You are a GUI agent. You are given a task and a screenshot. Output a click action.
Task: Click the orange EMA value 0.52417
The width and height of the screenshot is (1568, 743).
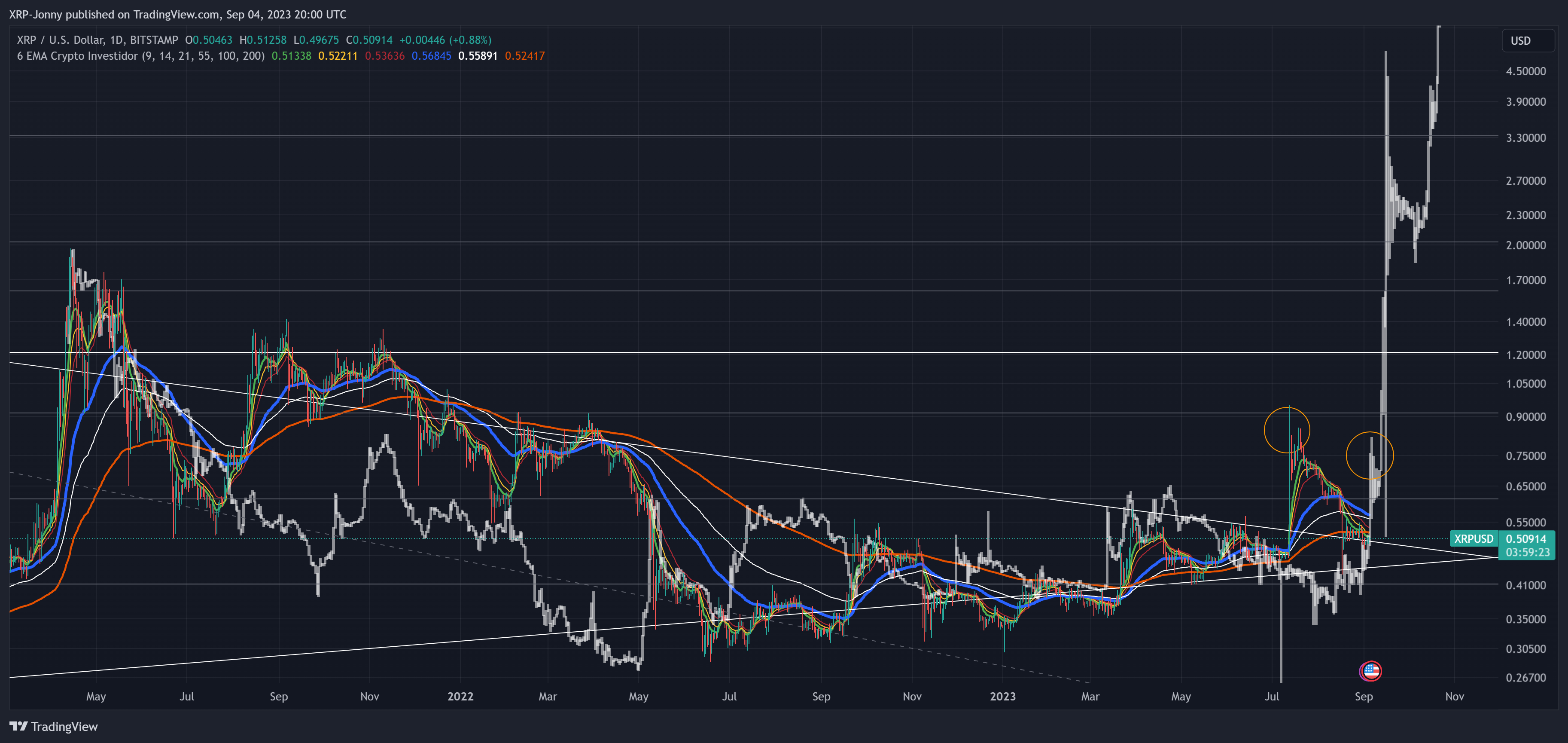tap(525, 55)
